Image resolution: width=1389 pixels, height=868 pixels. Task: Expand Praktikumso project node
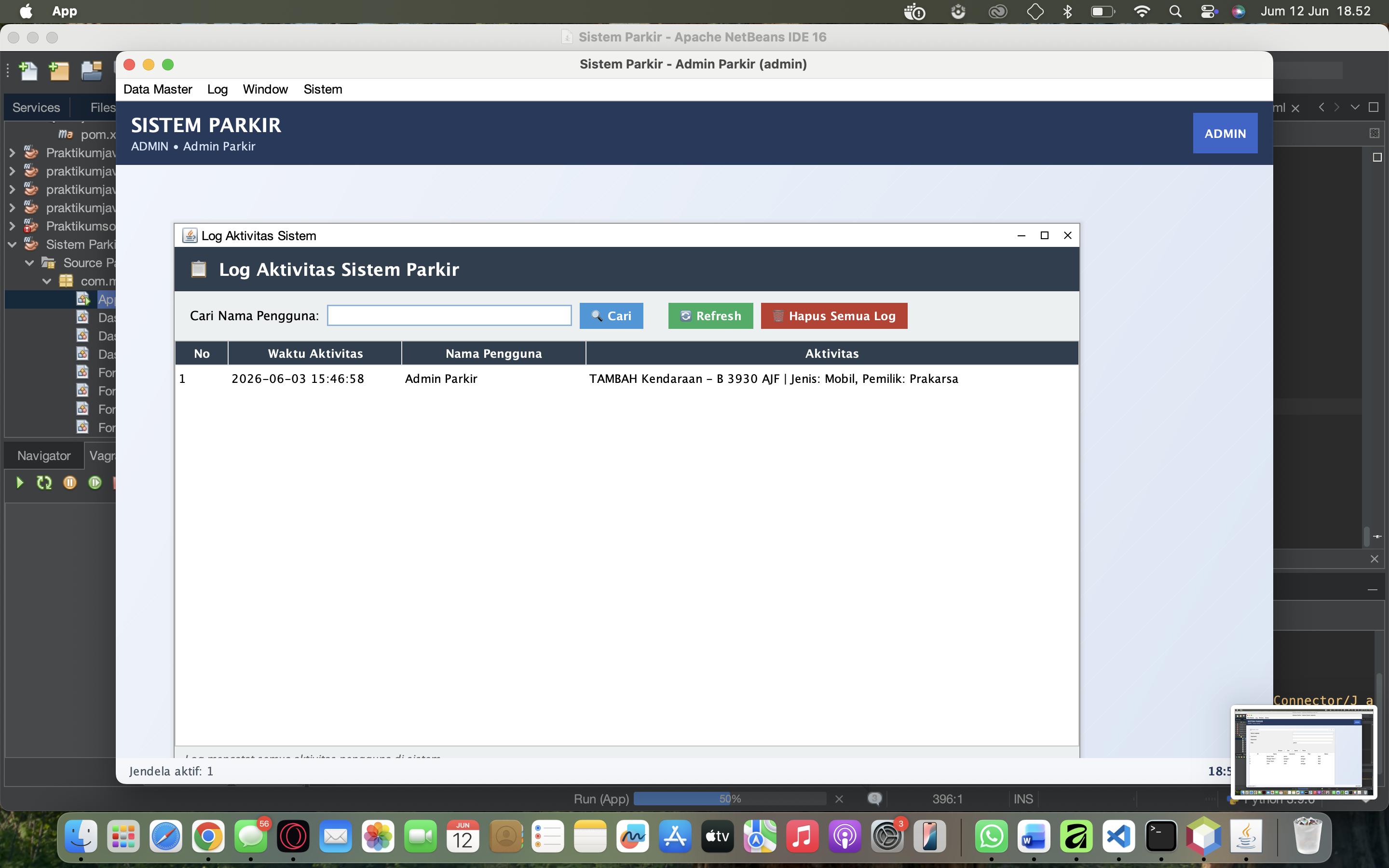pos(12,226)
